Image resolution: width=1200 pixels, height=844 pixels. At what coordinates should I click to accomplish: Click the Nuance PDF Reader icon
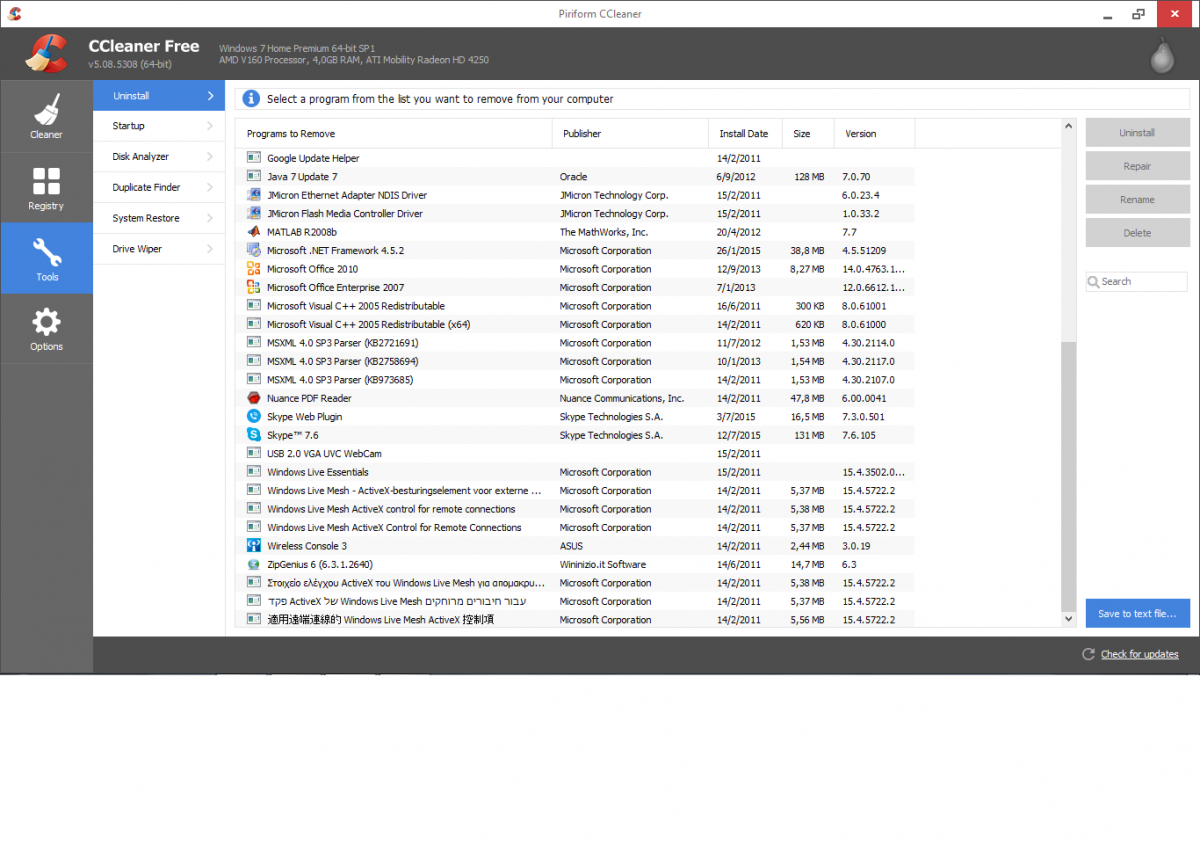click(254, 398)
